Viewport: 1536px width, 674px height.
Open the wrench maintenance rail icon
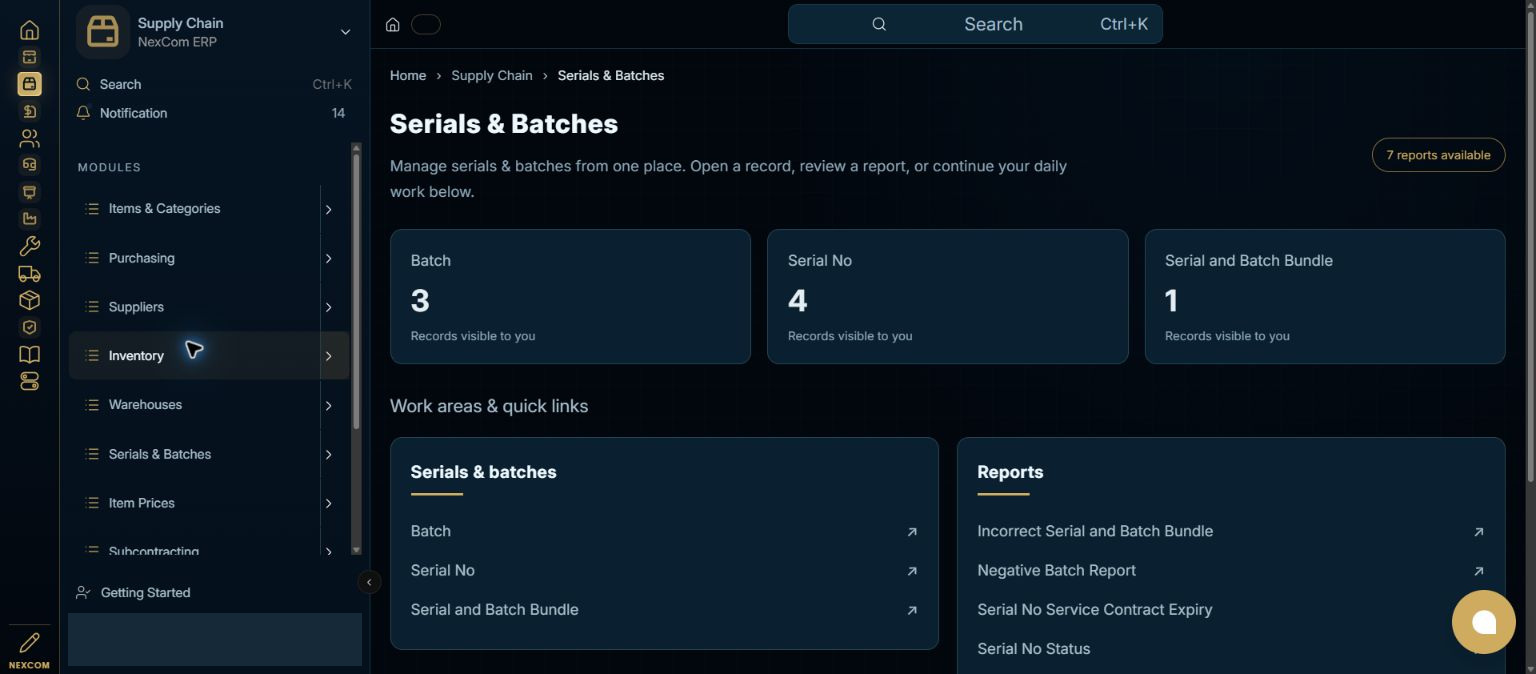tap(29, 246)
